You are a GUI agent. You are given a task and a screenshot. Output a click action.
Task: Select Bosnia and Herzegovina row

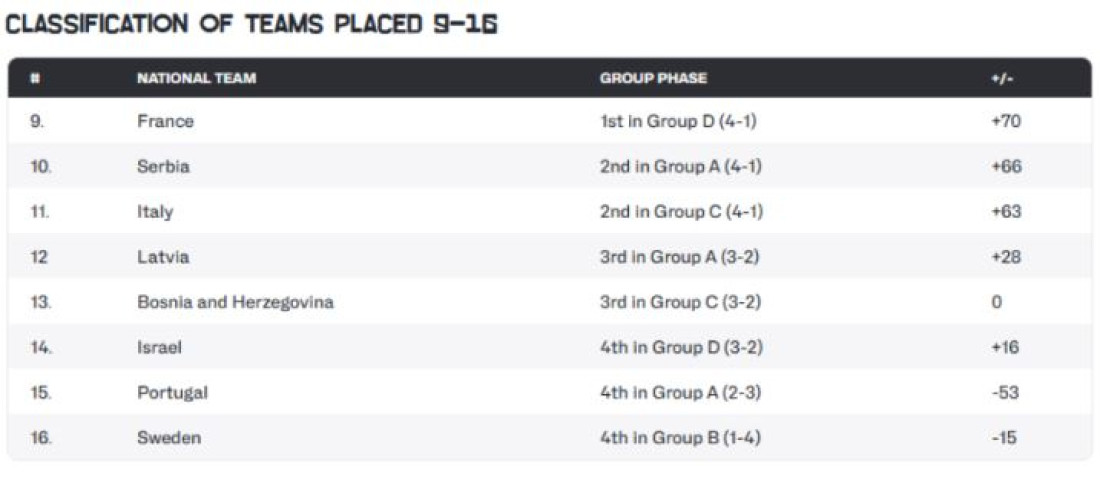click(x=549, y=302)
